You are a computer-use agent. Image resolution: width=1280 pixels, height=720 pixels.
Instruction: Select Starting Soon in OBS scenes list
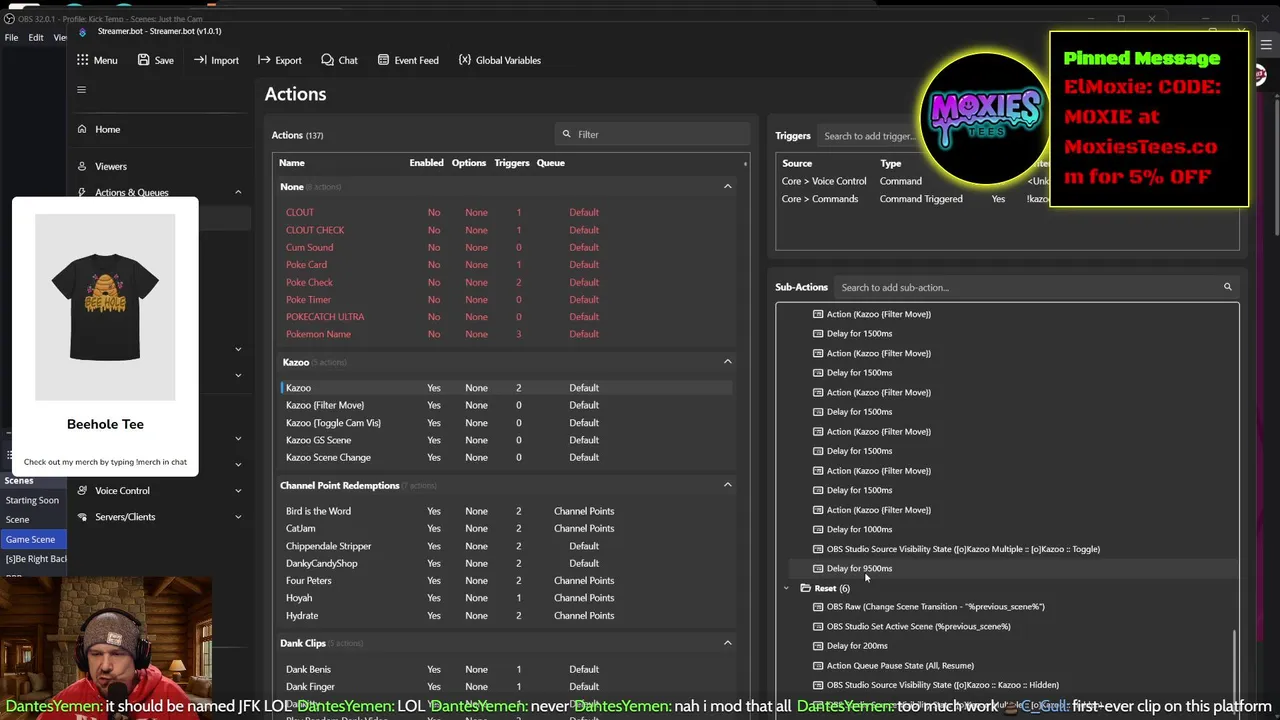point(33,500)
